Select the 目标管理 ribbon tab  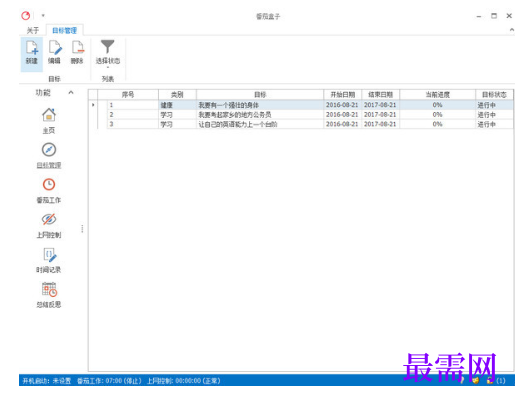65,30
